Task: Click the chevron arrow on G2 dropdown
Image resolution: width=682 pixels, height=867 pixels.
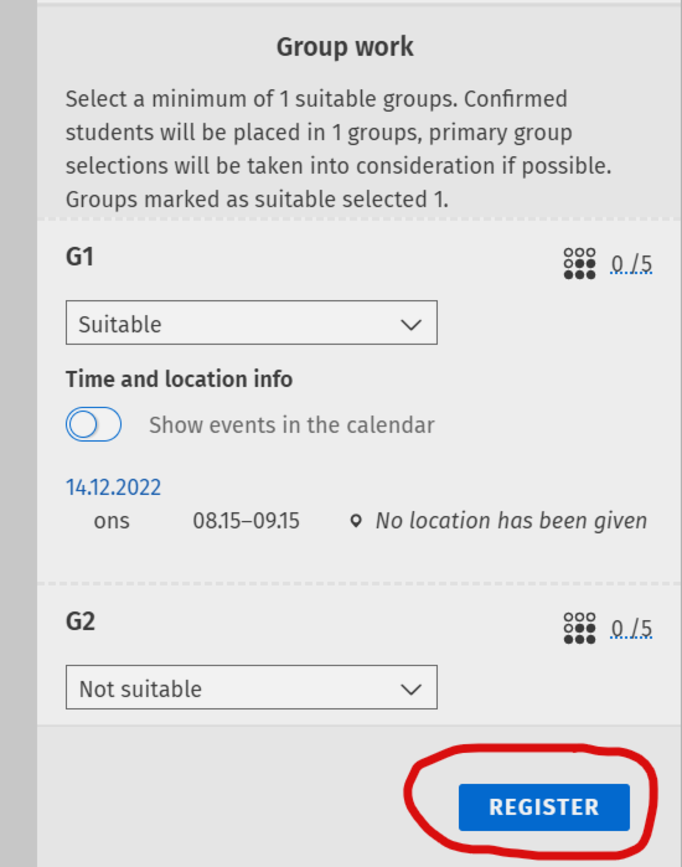Action: [410, 690]
